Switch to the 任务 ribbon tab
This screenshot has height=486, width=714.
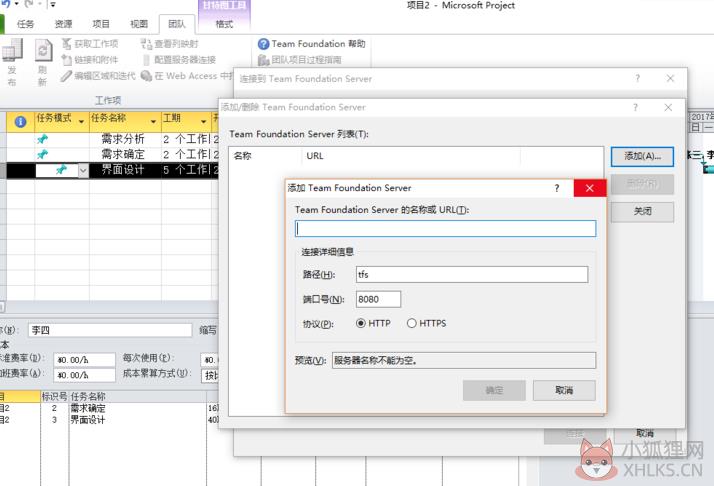tap(26, 24)
